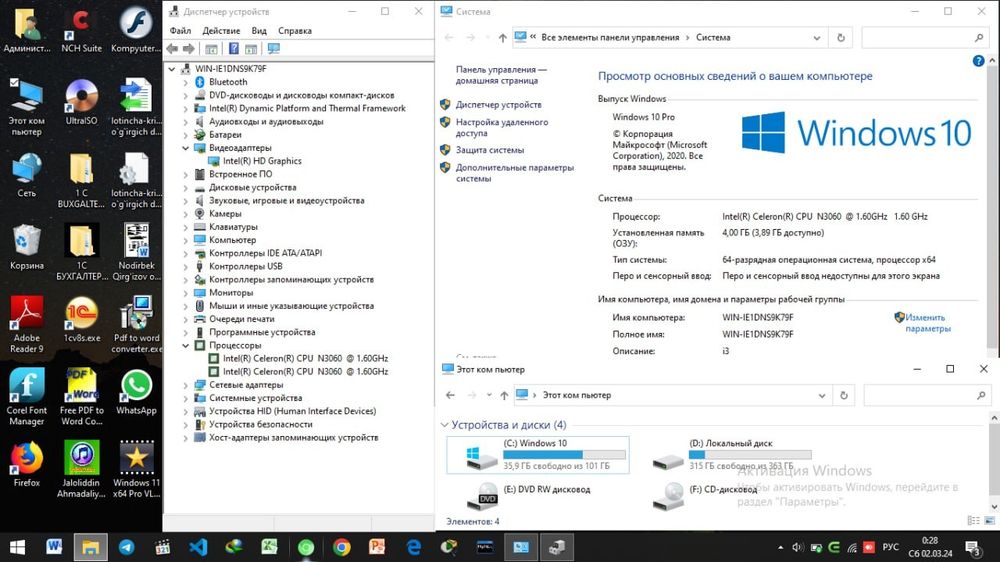Image resolution: width=1000 pixels, height=562 pixels.
Task: Select Corel Font Manager desktop icon
Action: pos(27,397)
